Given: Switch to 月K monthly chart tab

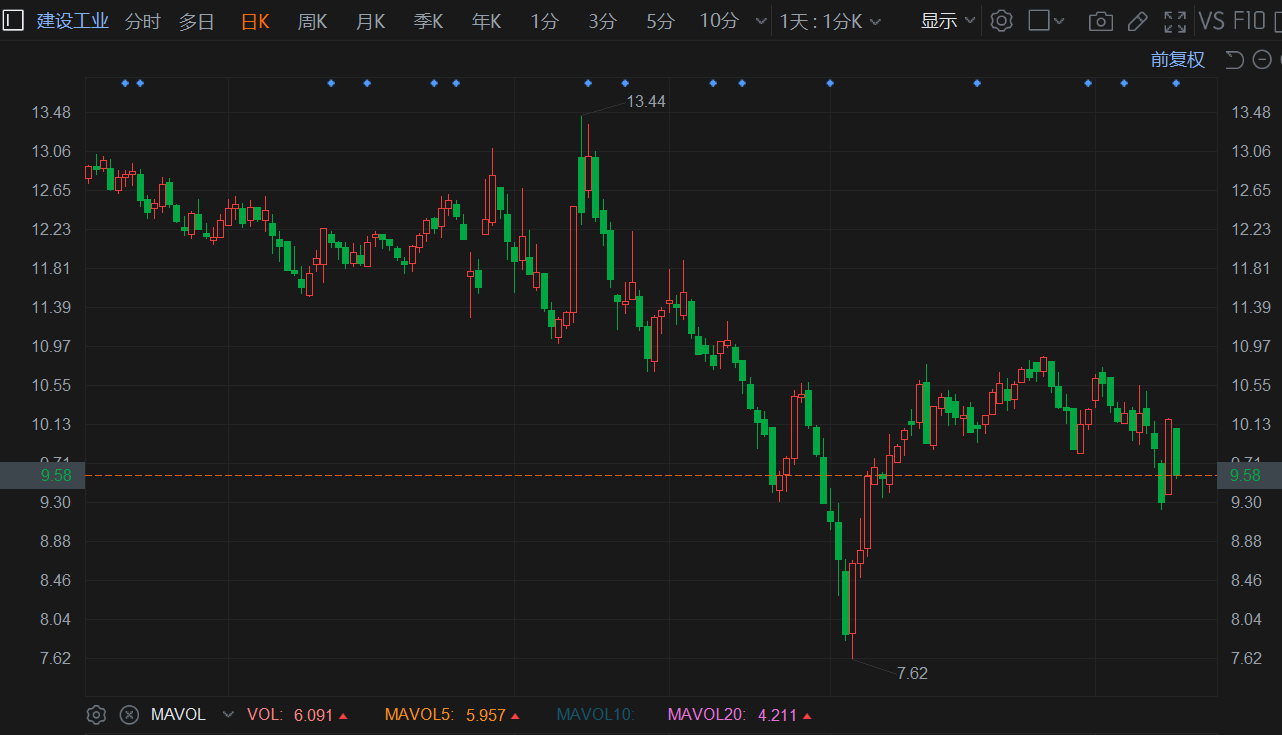Looking at the screenshot, I should [x=370, y=21].
